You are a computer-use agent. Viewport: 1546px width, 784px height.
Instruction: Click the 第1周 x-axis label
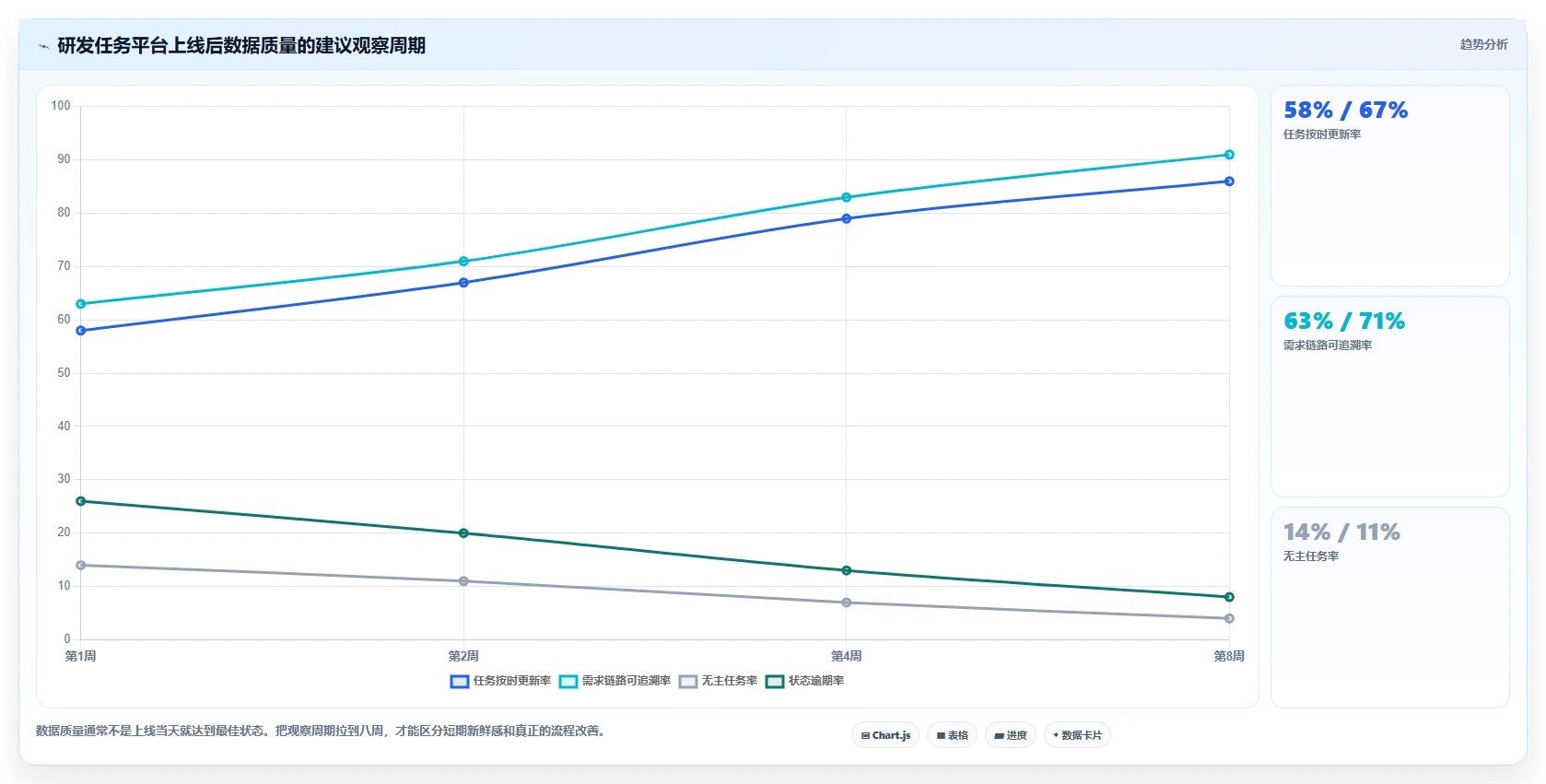click(x=81, y=656)
